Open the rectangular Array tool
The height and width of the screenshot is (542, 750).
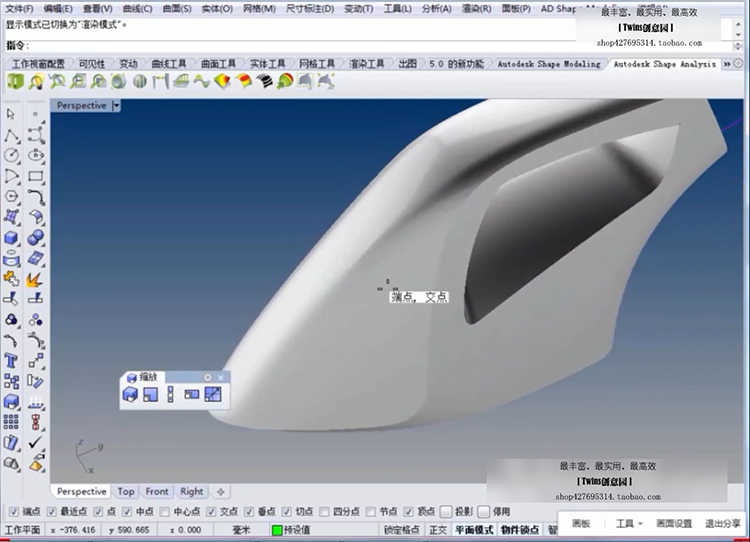coord(11,422)
